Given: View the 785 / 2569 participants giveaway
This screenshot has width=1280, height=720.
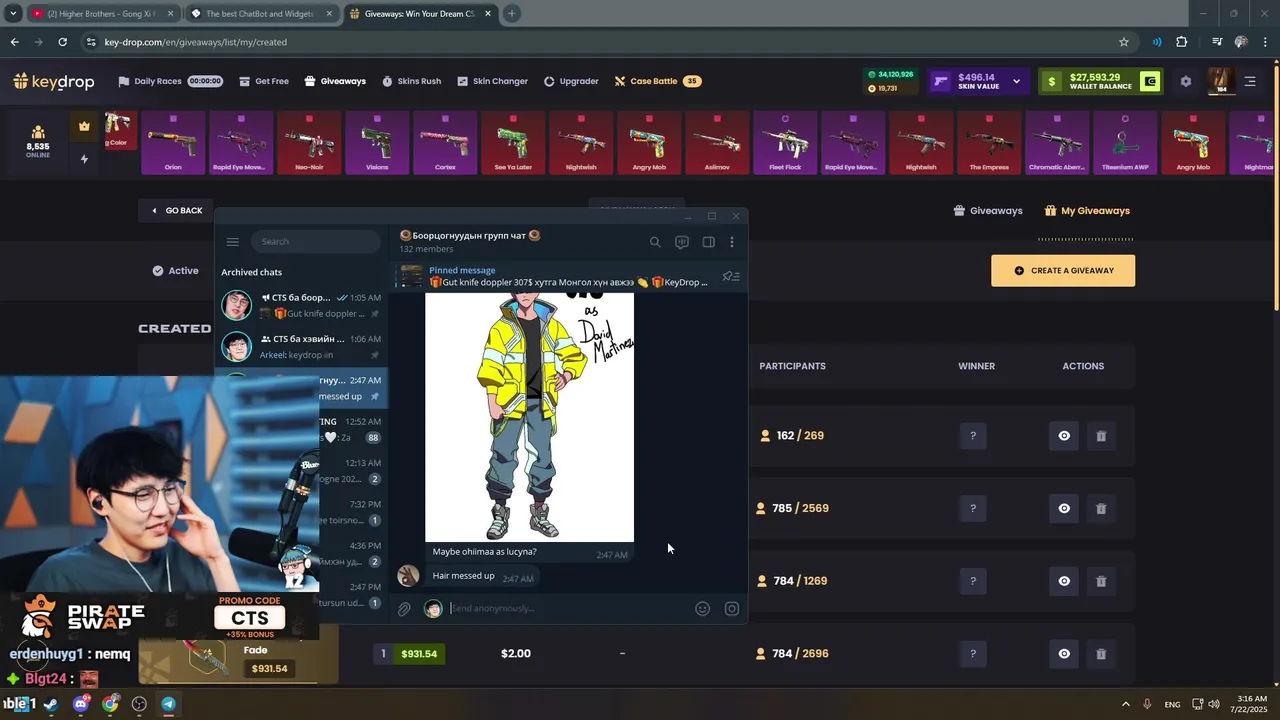Looking at the screenshot, I should pyautogui.click(x=1064, y=508).
